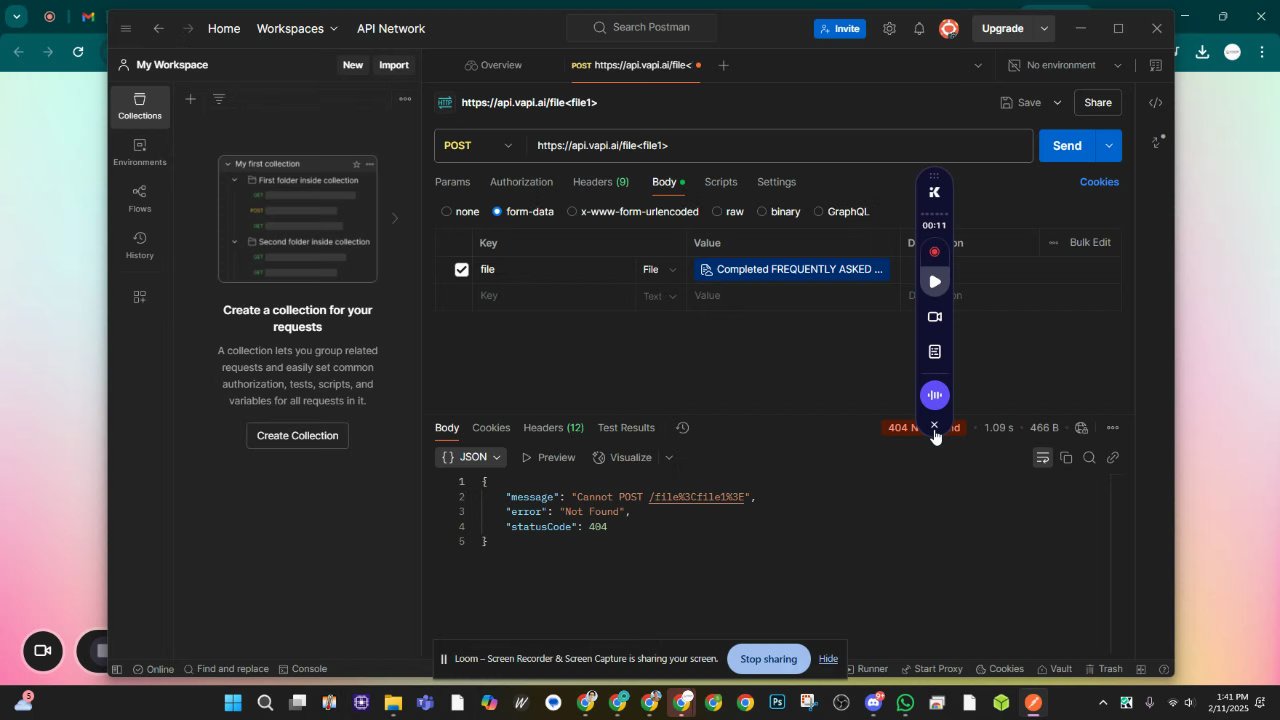Expand the Workspaces menu

click(297, 29)
